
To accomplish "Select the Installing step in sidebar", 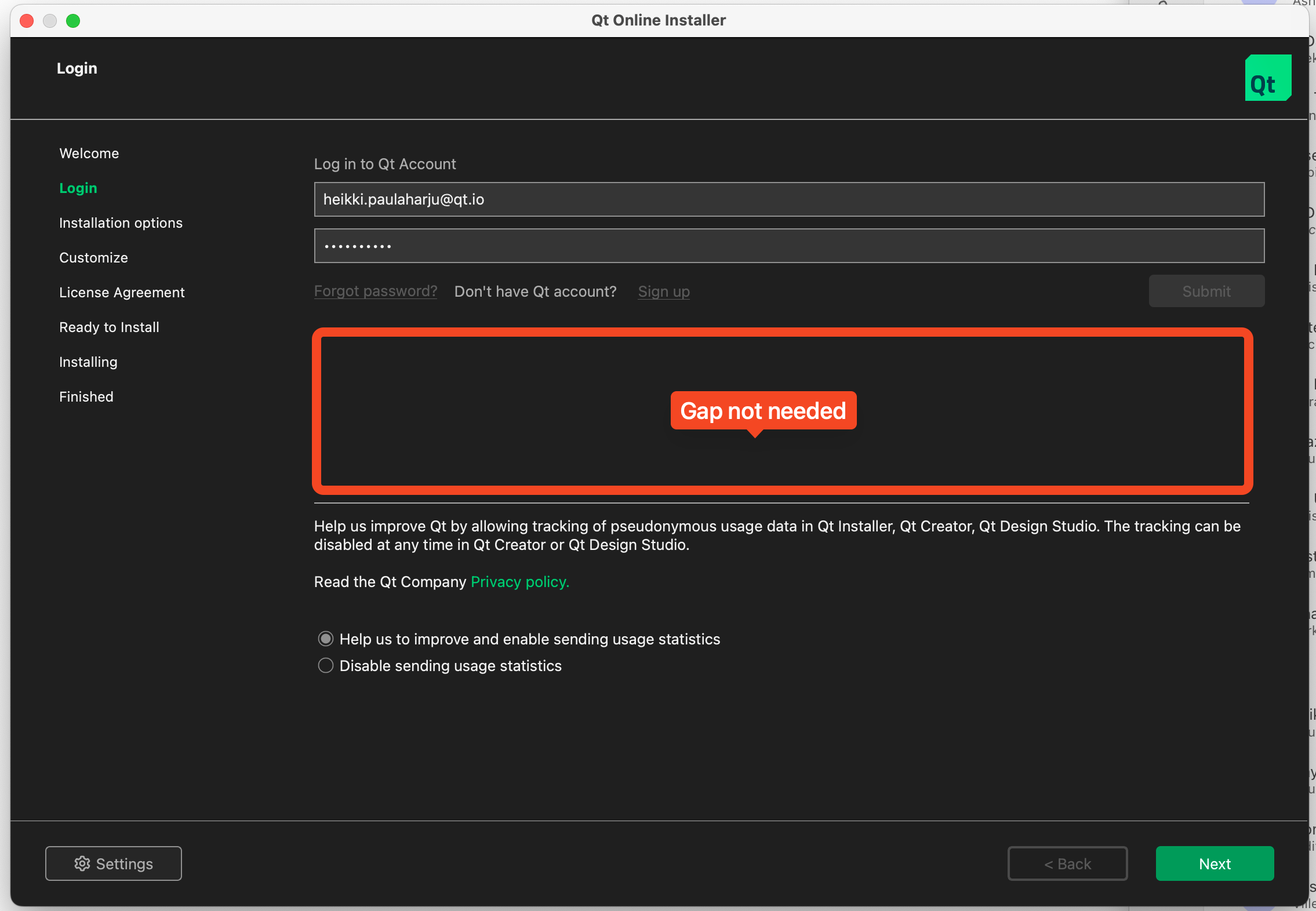I will click(88, 362).
